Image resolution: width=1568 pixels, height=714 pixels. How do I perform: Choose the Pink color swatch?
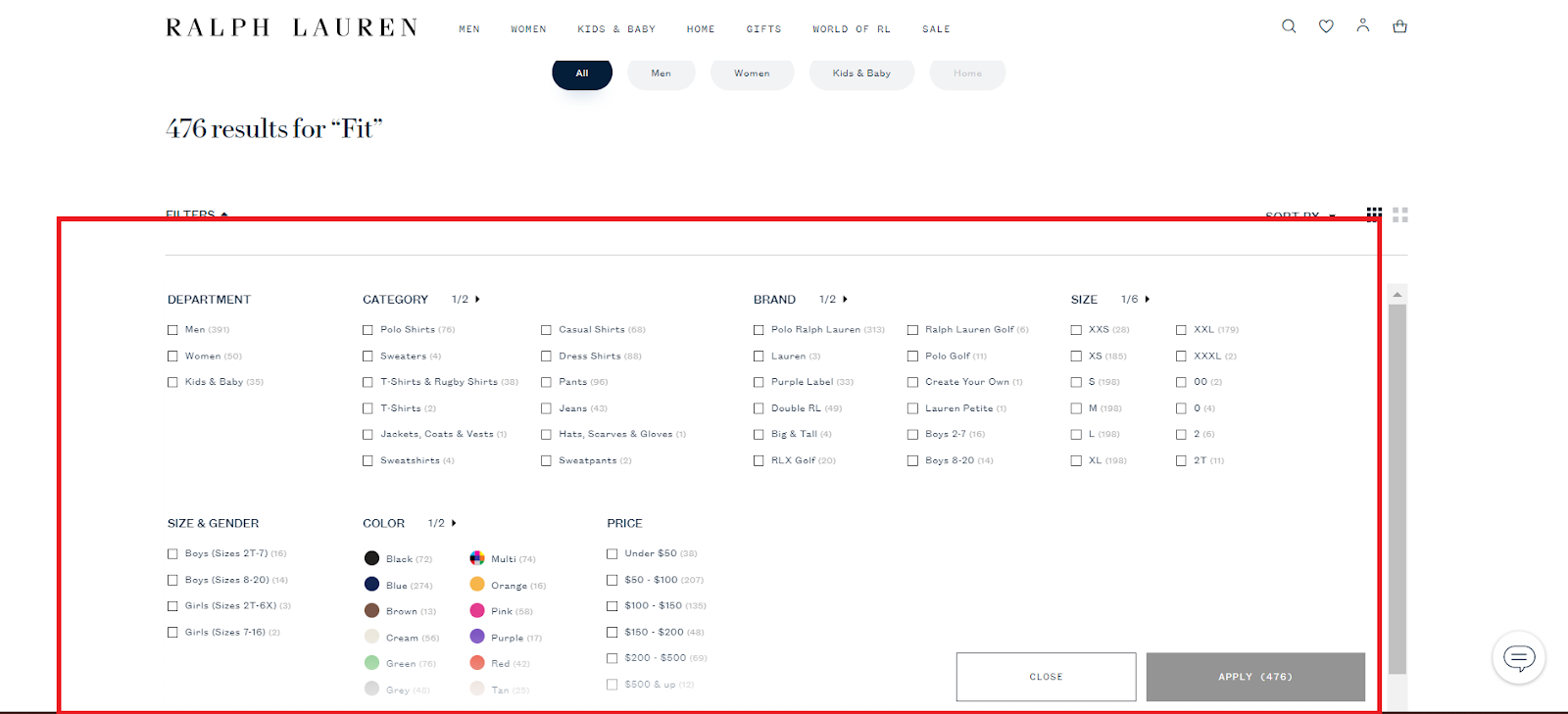477,611
